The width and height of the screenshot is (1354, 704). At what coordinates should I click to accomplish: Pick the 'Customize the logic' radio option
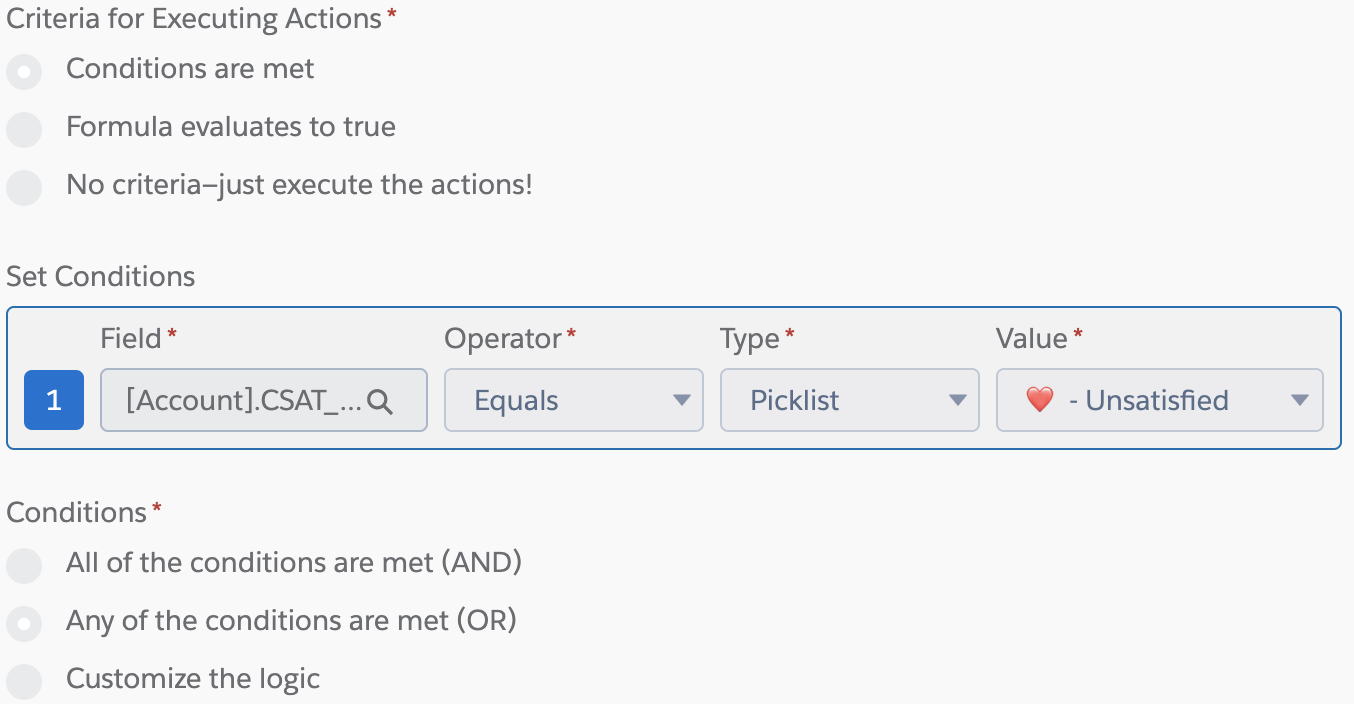click(24, 682)
